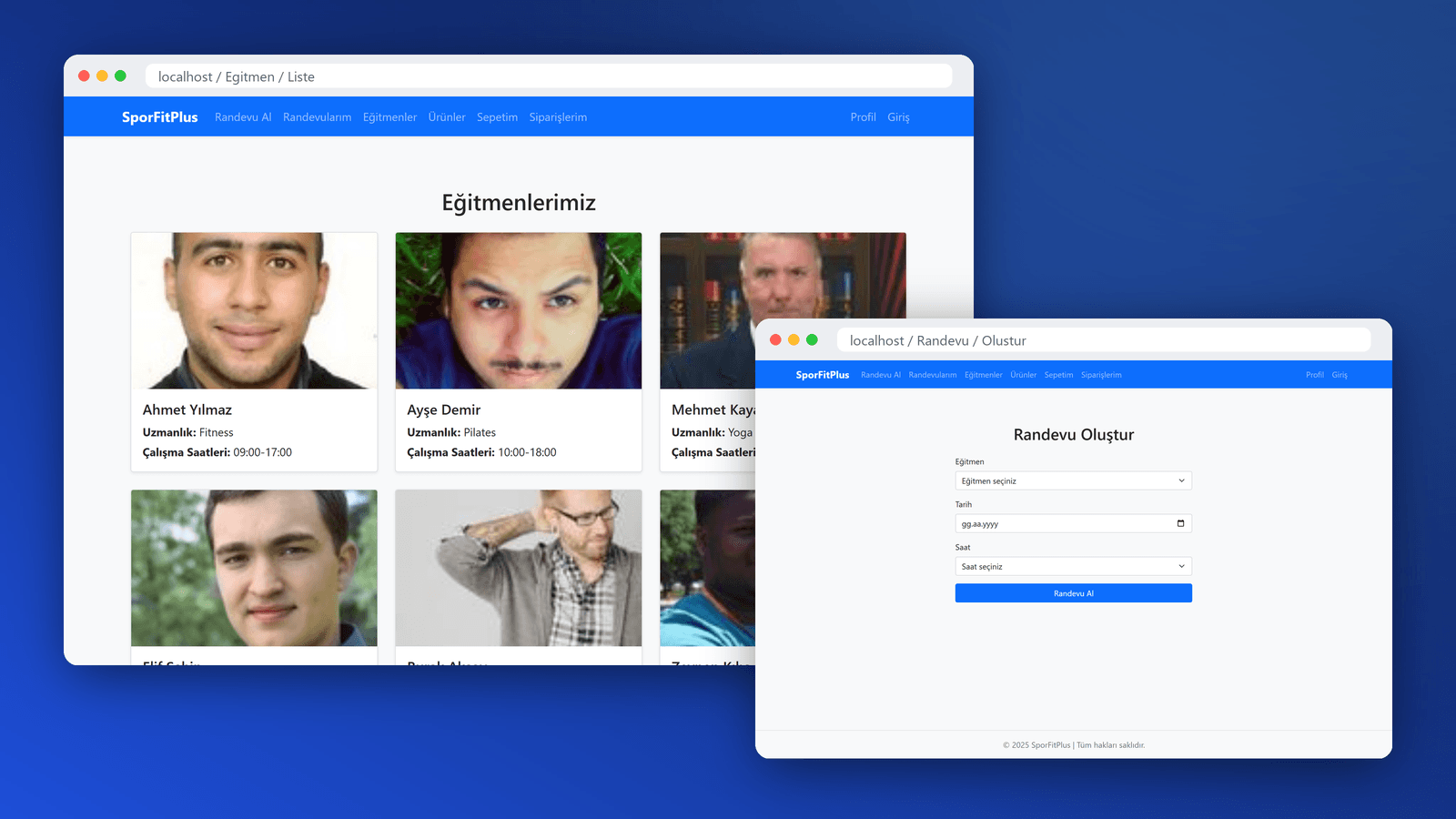
Task: Open Eğitmenler in Randevu Olustur window navbar
Action: point(984,375)
